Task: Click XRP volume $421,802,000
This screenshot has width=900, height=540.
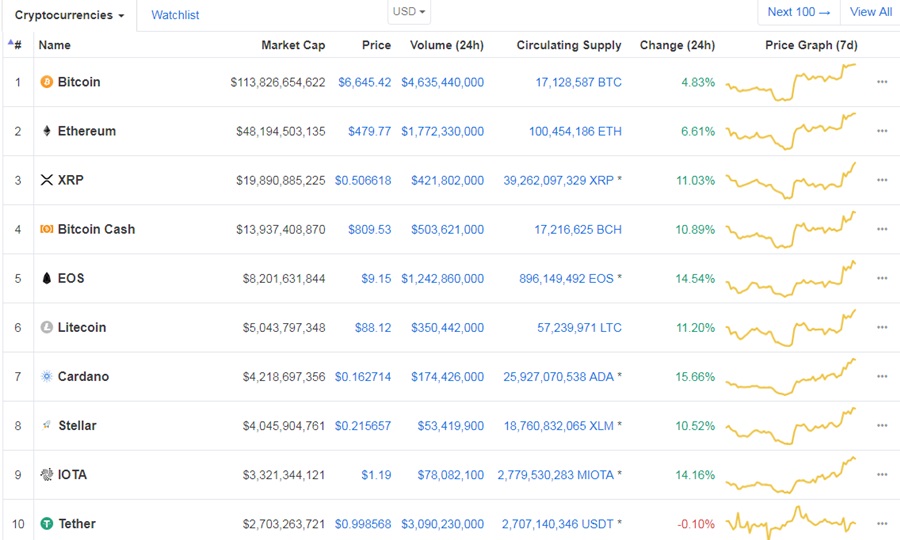Action: pyautogui.click(x=447, y=181)
